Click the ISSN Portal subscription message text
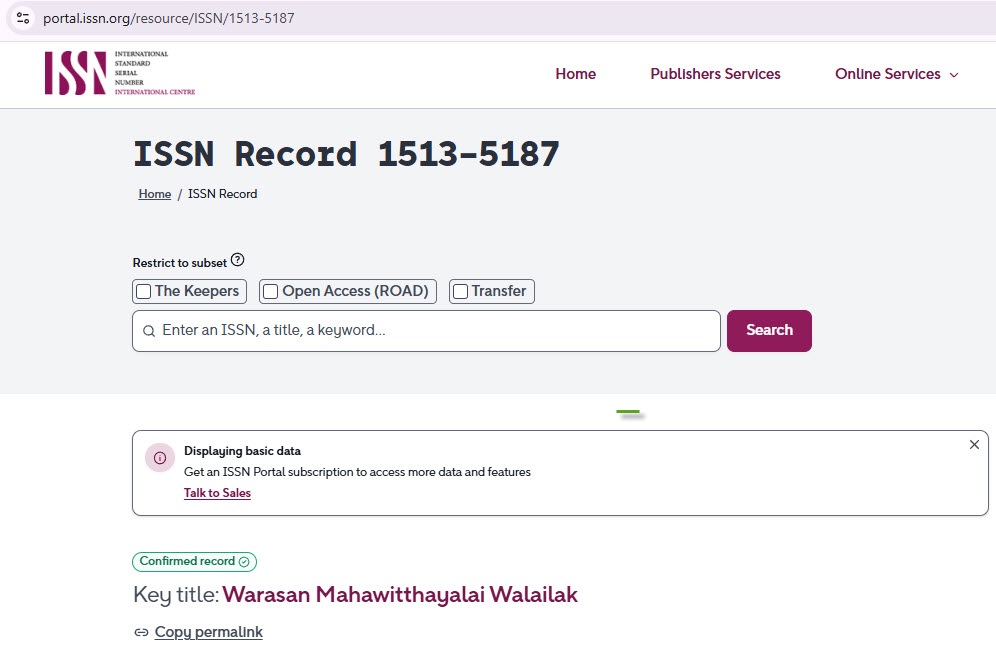 pos(357,472)
